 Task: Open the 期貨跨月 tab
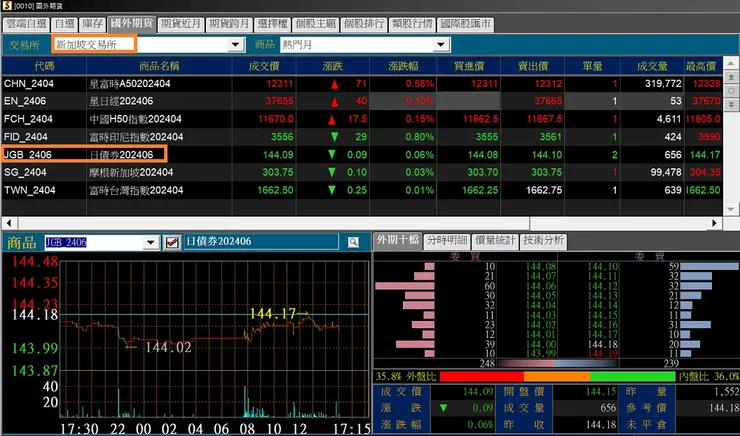229,24
